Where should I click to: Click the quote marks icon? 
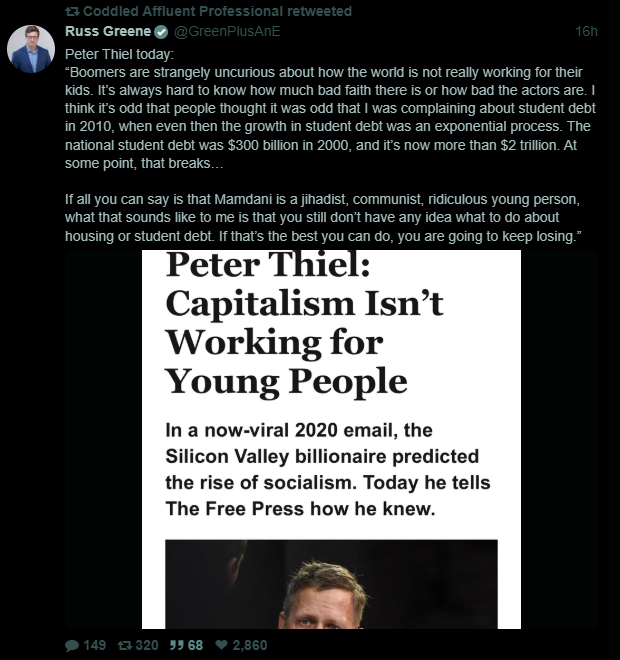175,645
